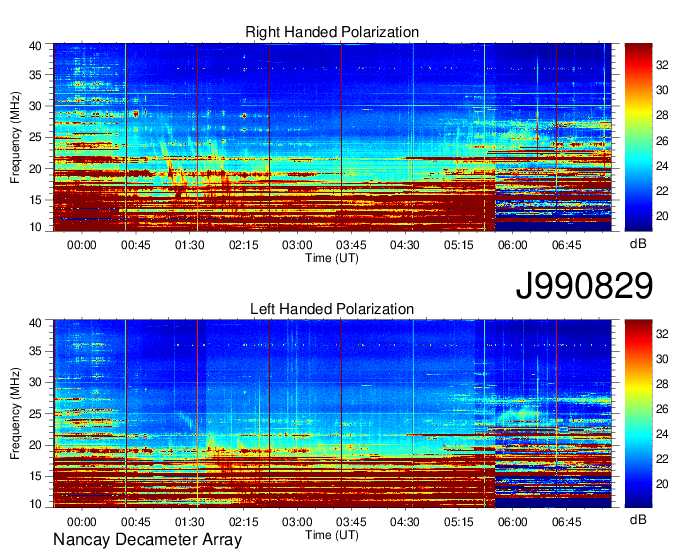Click the 32 dB tick on Right Handed colorbar

pos(662,65)
